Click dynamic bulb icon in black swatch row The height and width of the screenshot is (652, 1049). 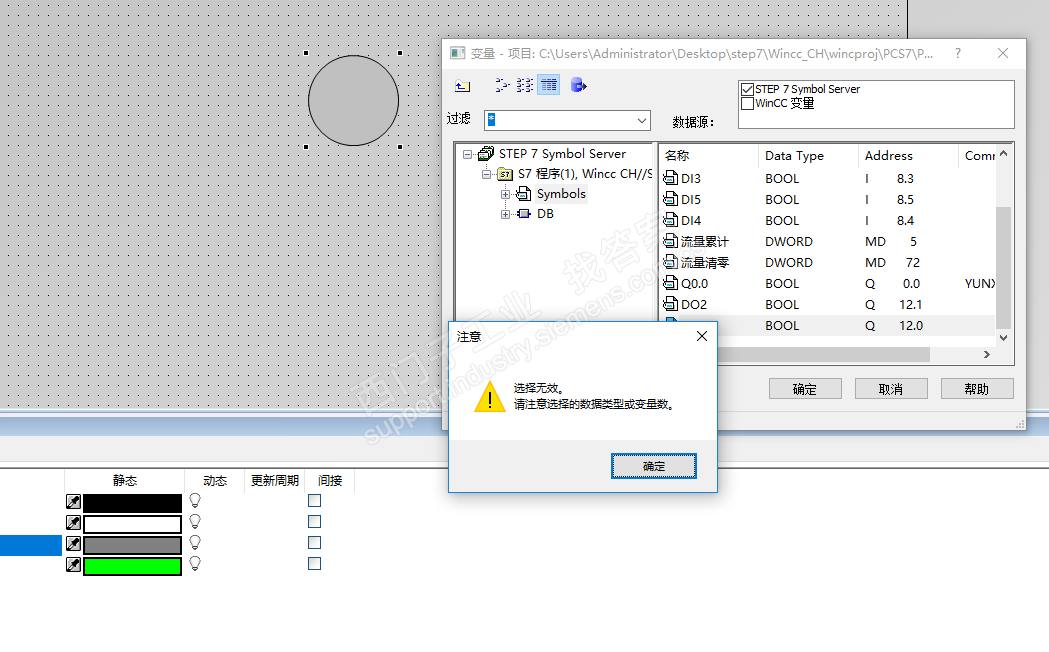click(195, 501)
